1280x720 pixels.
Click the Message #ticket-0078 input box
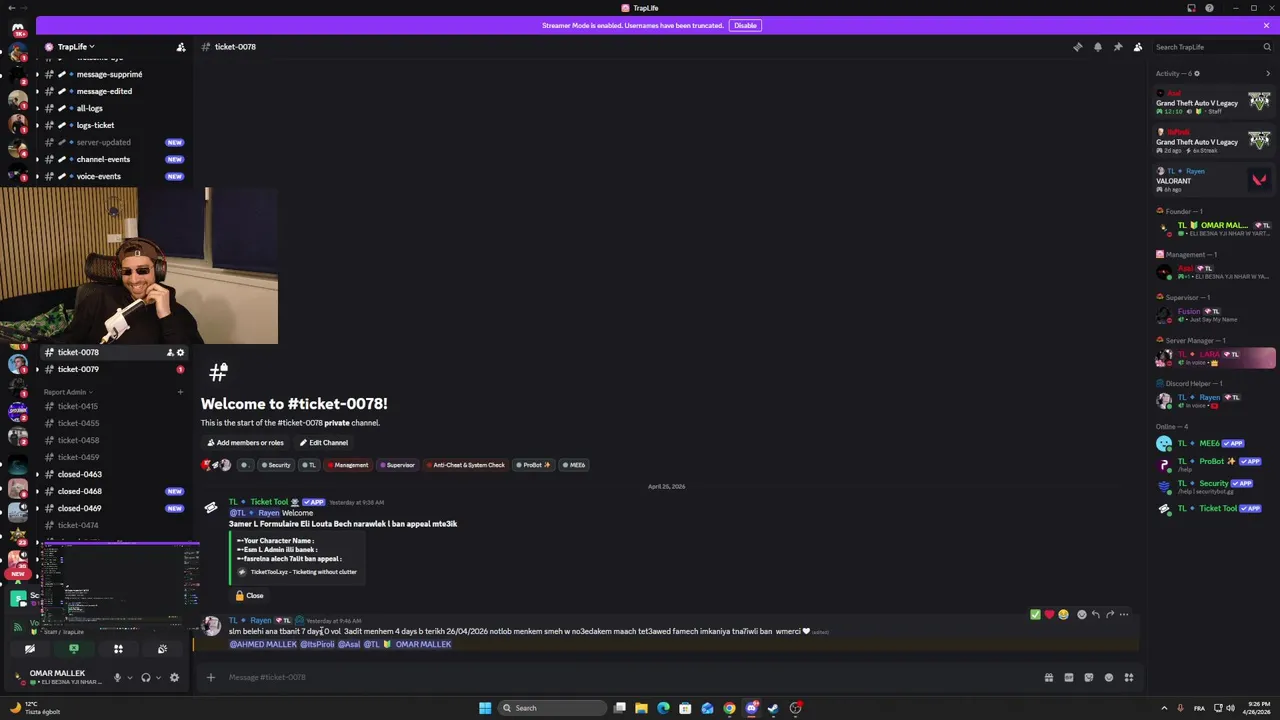[x=630, y=677]
